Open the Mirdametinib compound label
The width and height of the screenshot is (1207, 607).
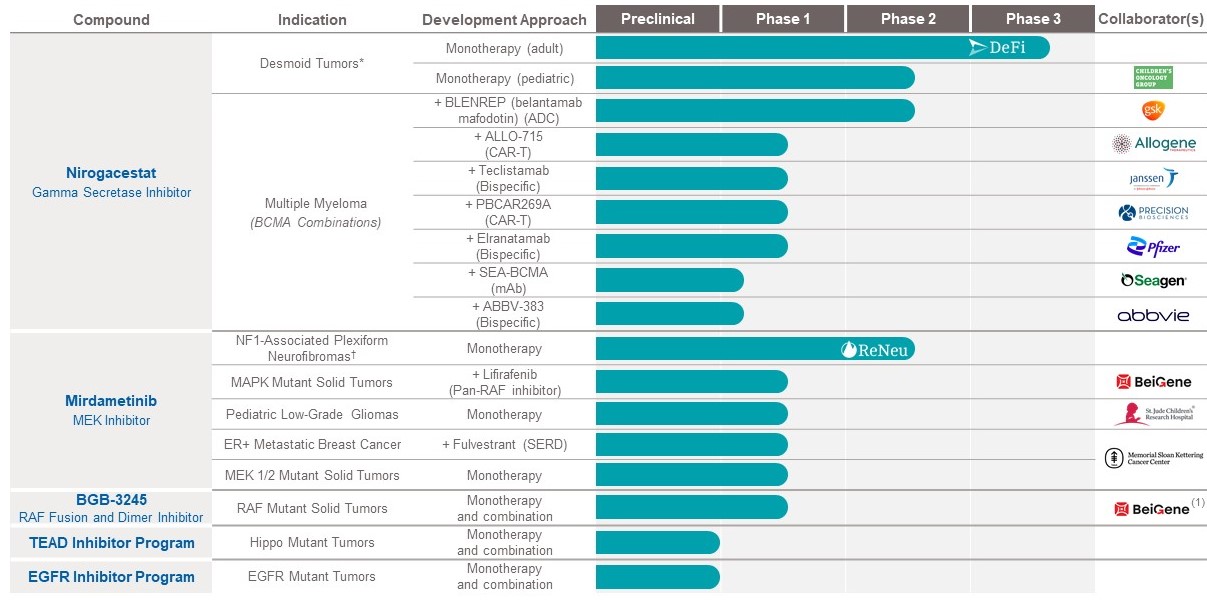pyautogui.click(x=110, y=401)
